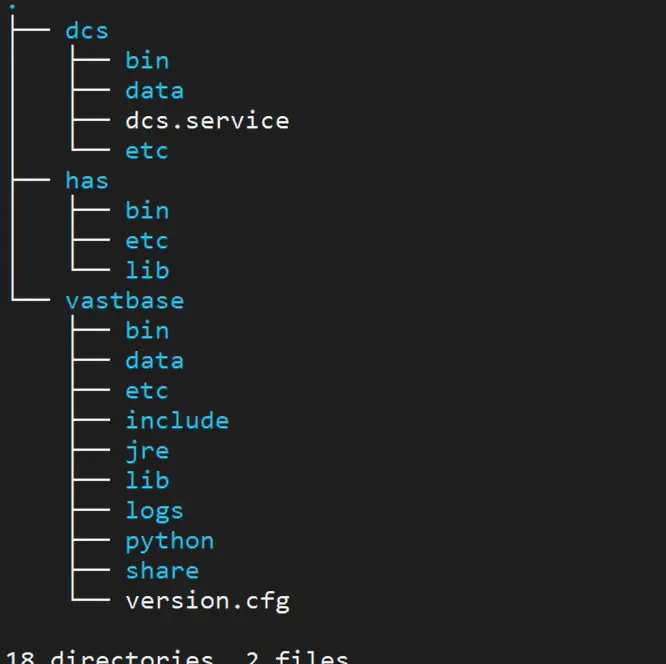
Task: Select the dcs.service file entry
Action: pyautogui.click(x=207, y=120)
